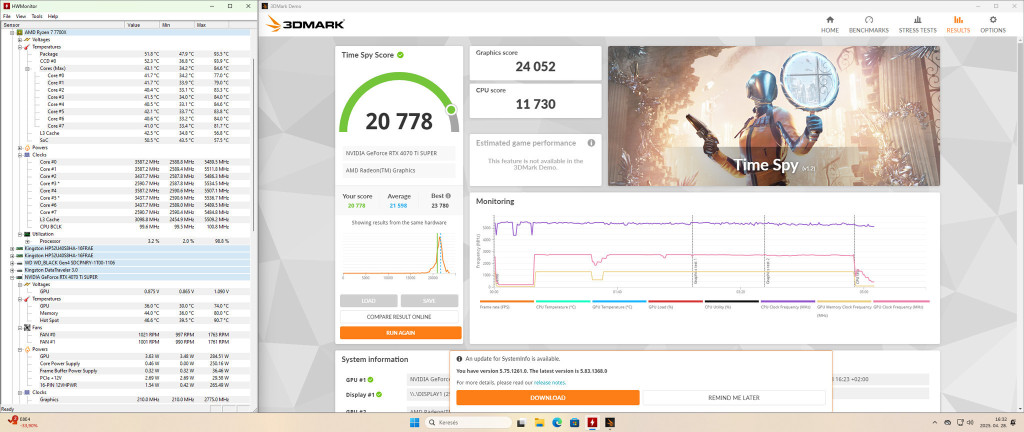Viewport: 1024px width, 432px height.
Task: Go to the BENCHMARKS page
Action: click(x=869, y=23)
